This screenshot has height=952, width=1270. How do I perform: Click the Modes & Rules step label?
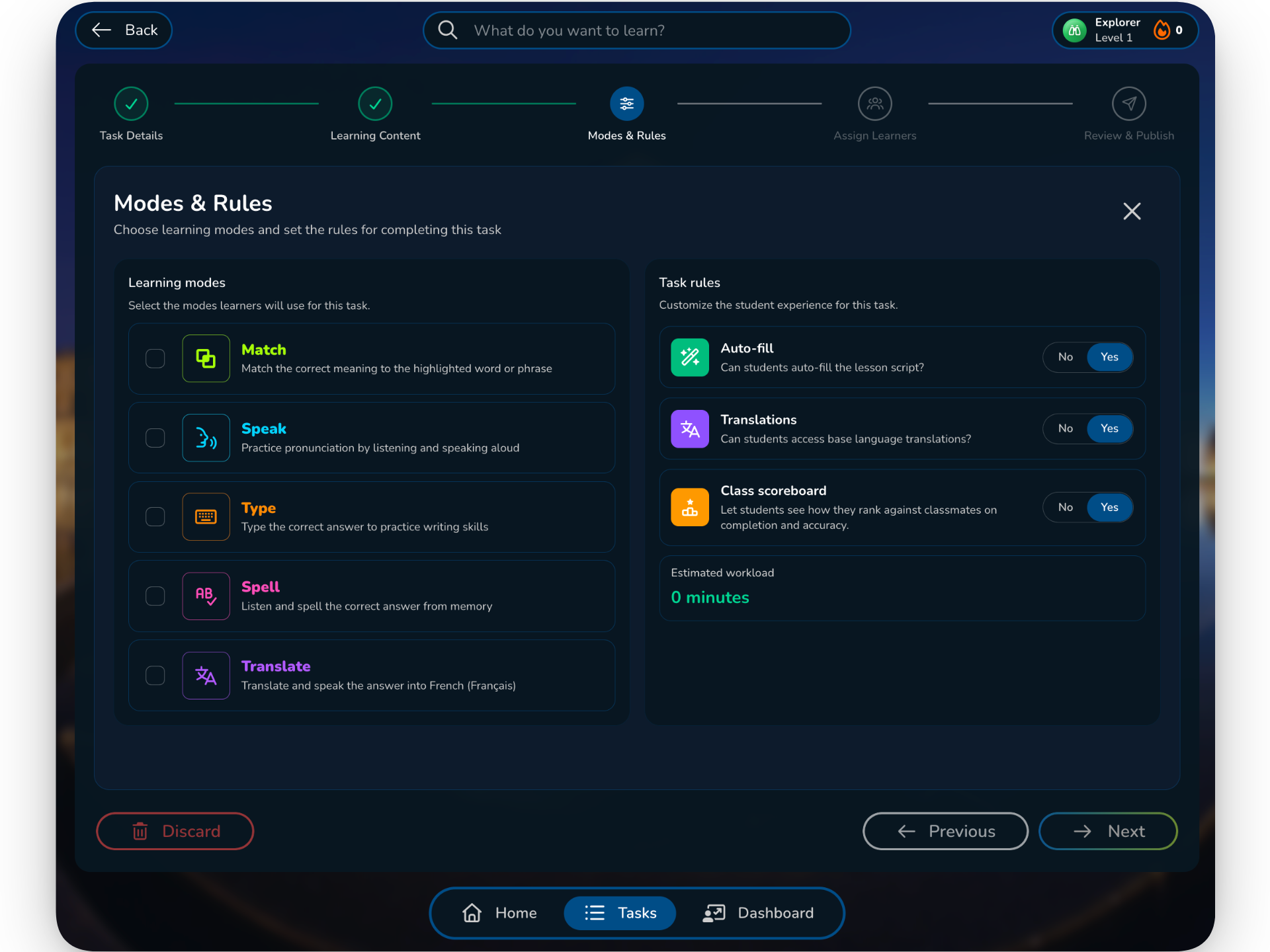coord(626,136)
